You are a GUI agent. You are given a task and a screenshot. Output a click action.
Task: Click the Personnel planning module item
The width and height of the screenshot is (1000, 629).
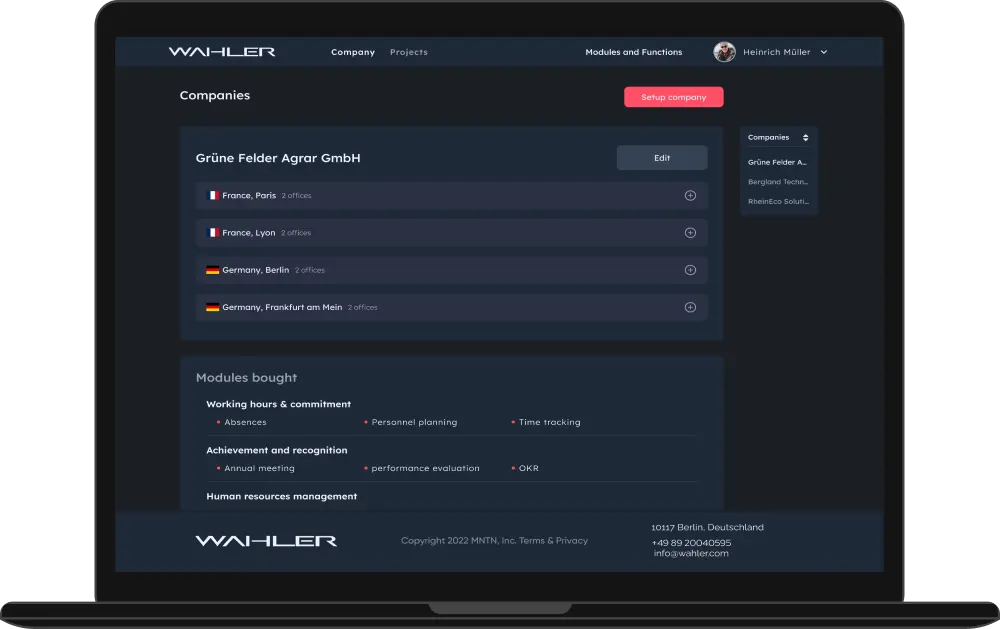pyautogui.click(x=413, y=422)
